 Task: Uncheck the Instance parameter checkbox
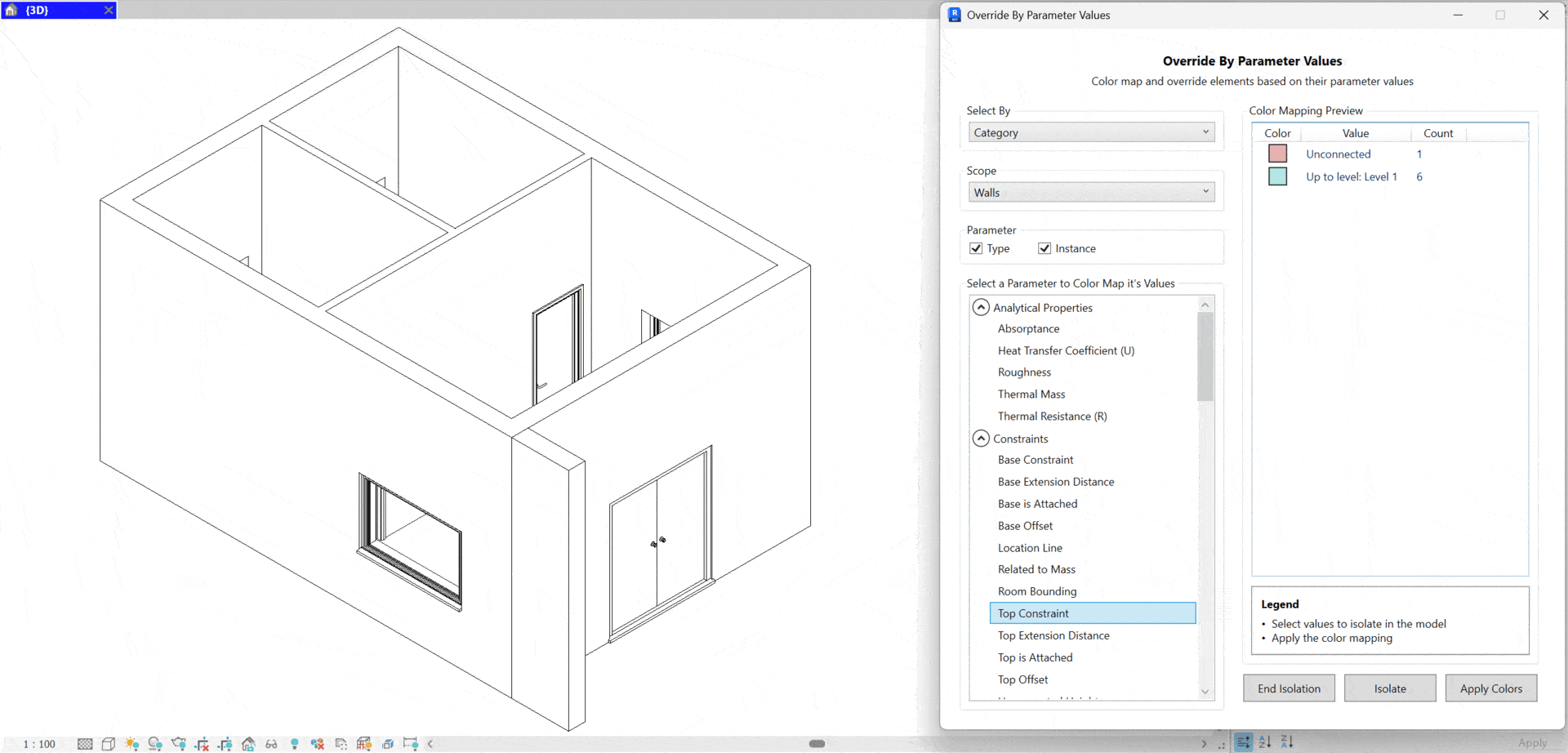(1045, 248)
